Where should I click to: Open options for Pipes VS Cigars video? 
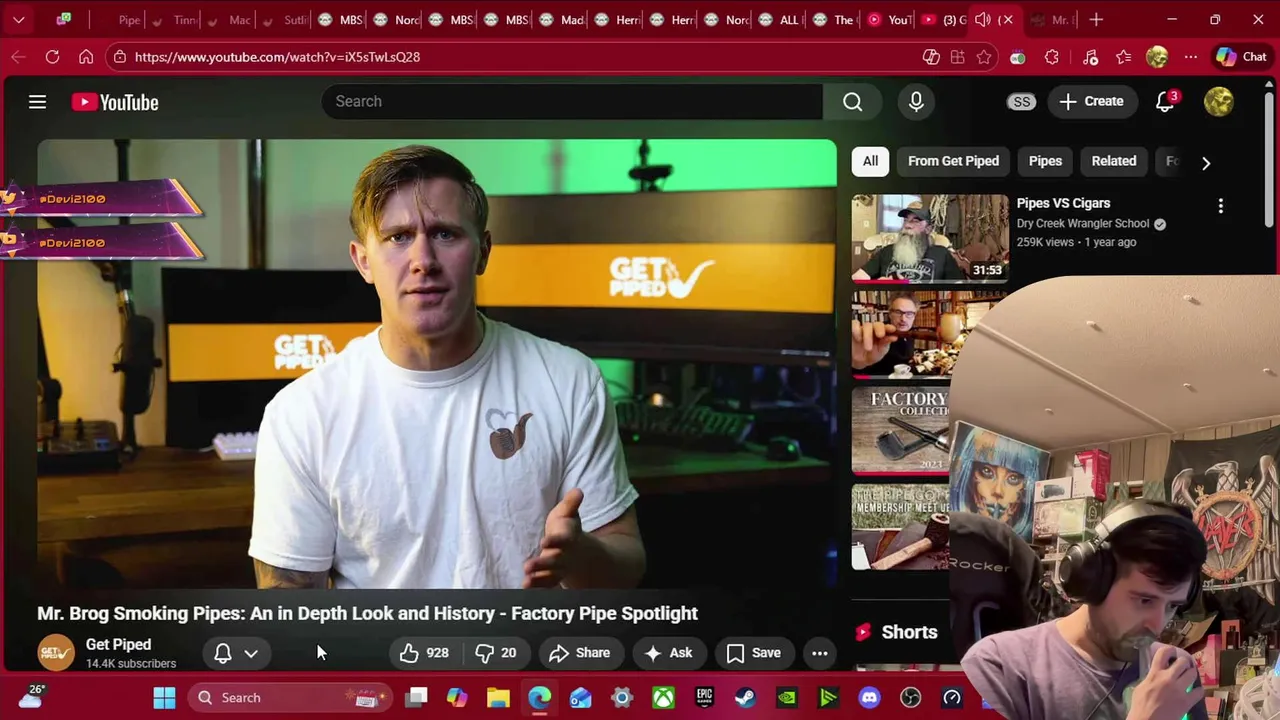(1220, 206)
